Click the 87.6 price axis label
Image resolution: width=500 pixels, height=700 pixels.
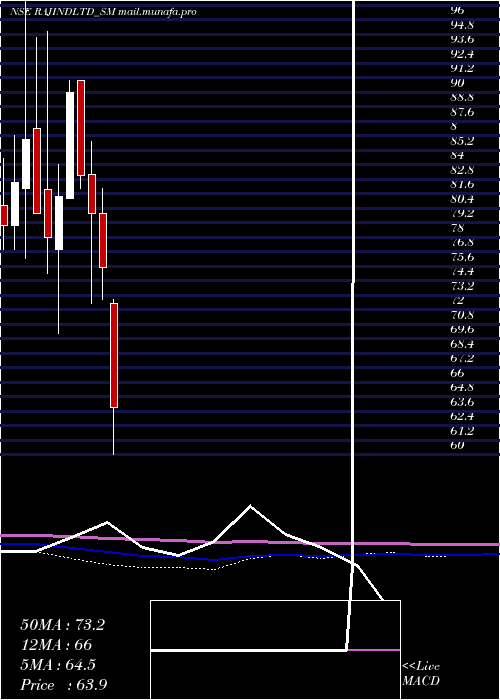pos(462,112)
